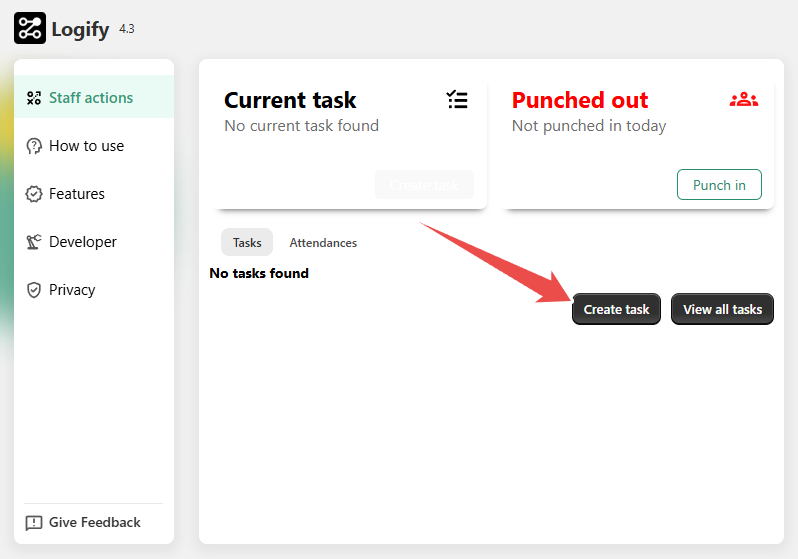Viewport: 798px width, 559px height.
Task: Click the Give Feedback speech icon
Action: click(34, 523)
